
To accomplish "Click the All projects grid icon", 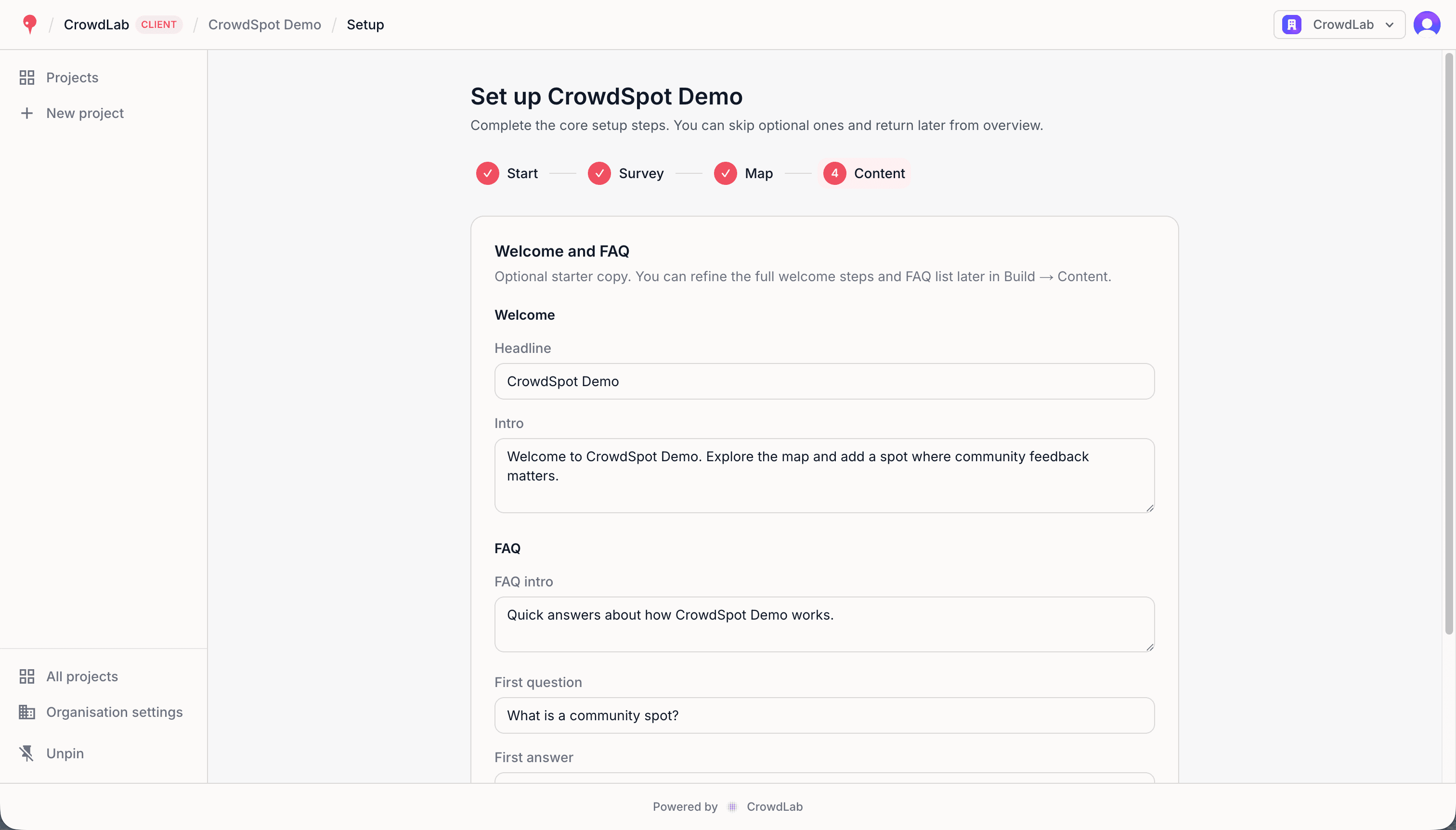I will pos(27,676).
